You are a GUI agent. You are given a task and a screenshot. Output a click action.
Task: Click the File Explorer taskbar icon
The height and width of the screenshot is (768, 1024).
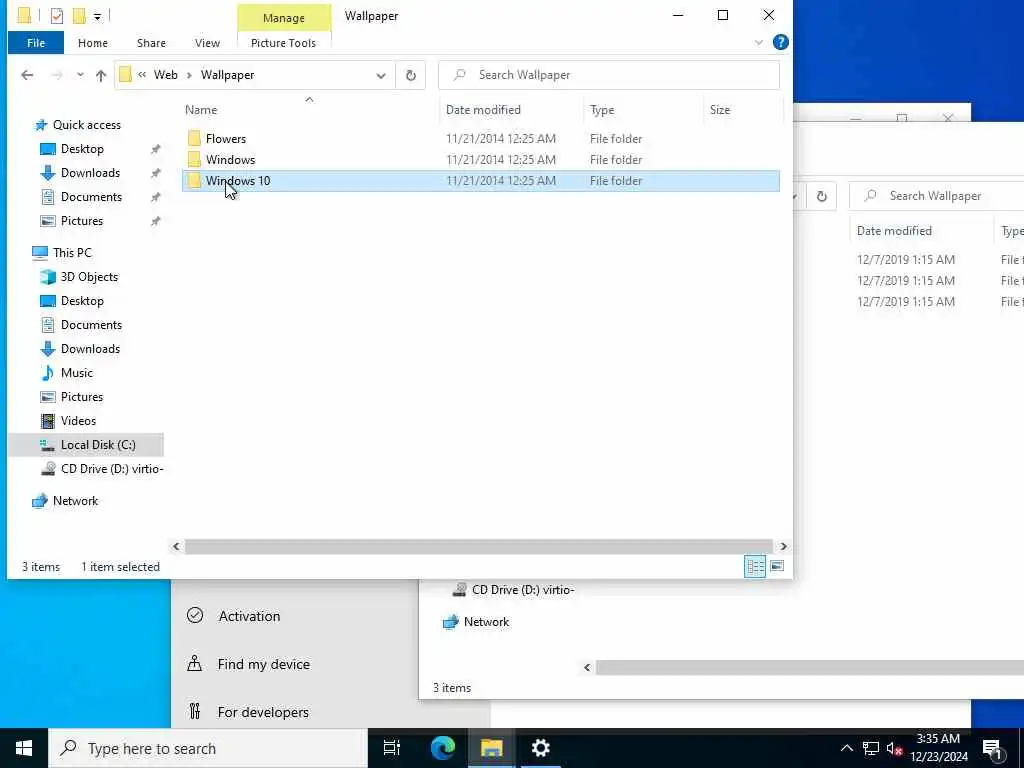click(491, 748)
